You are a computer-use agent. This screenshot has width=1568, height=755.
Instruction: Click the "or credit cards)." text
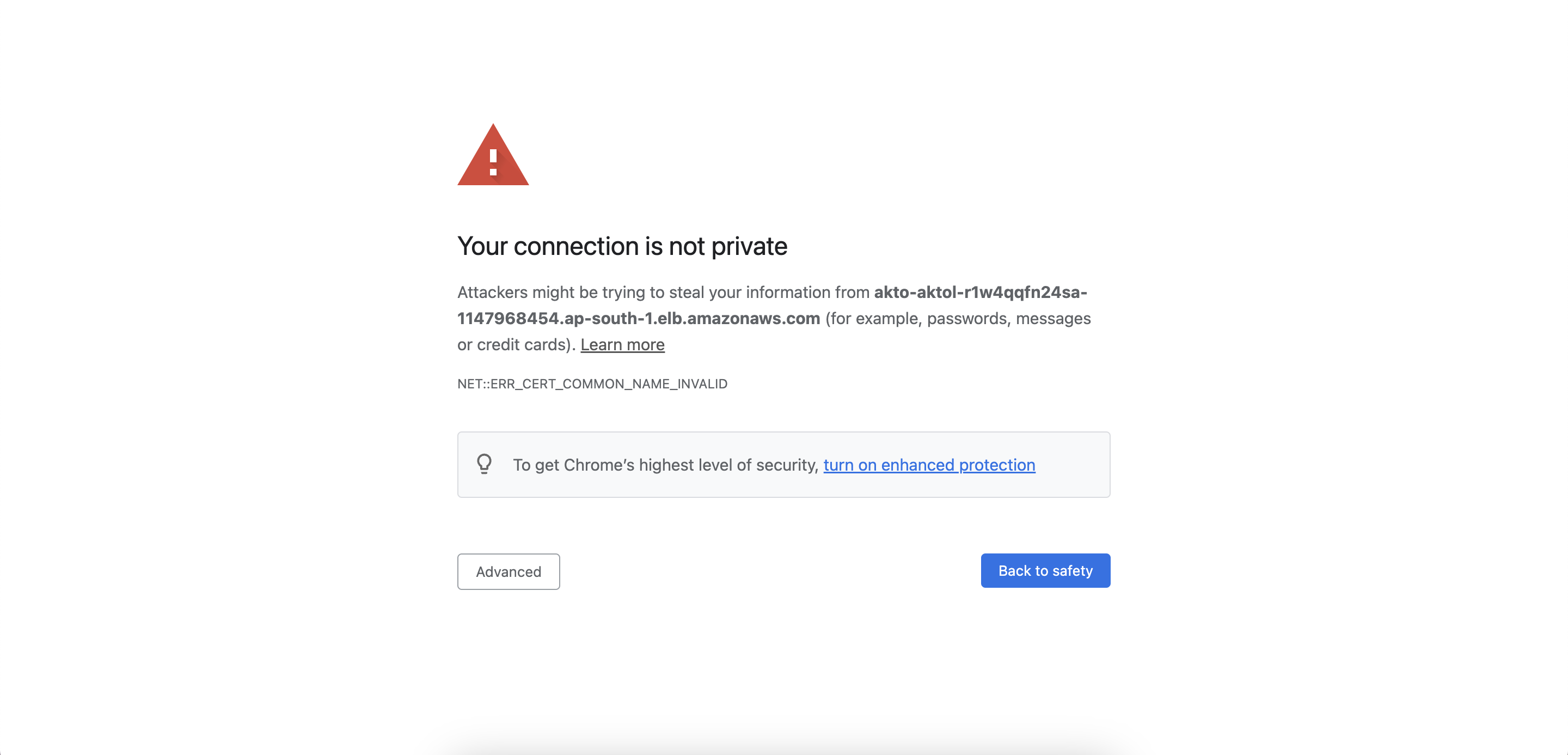[x=516, y=345]
